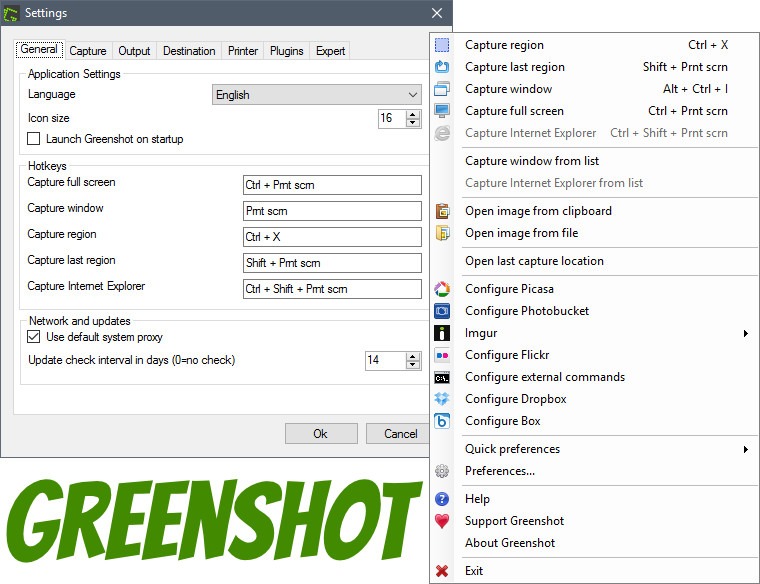Click the Preferences gear icon

(x=442, y=471)
